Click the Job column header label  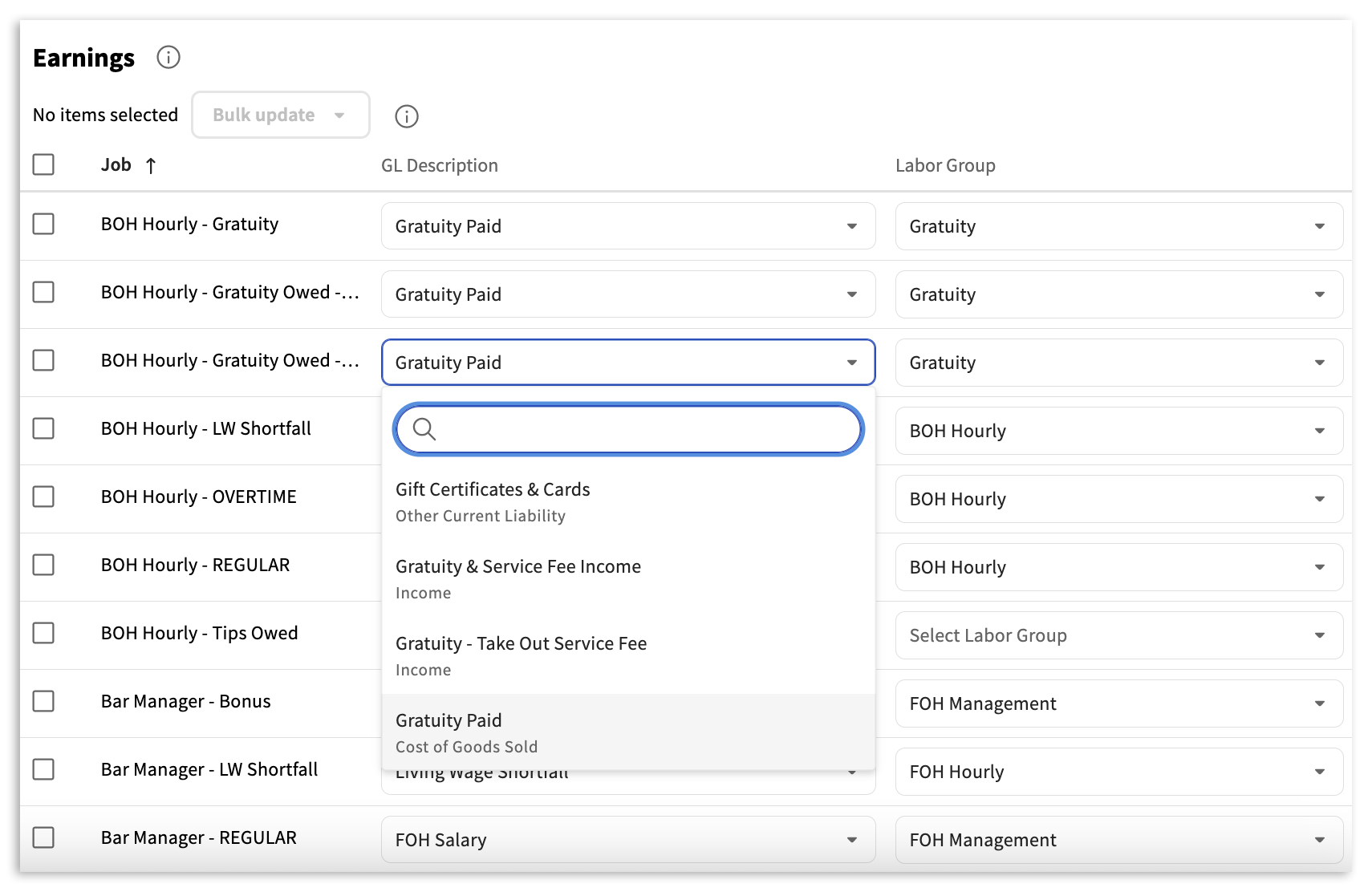(x=116, y=165)
